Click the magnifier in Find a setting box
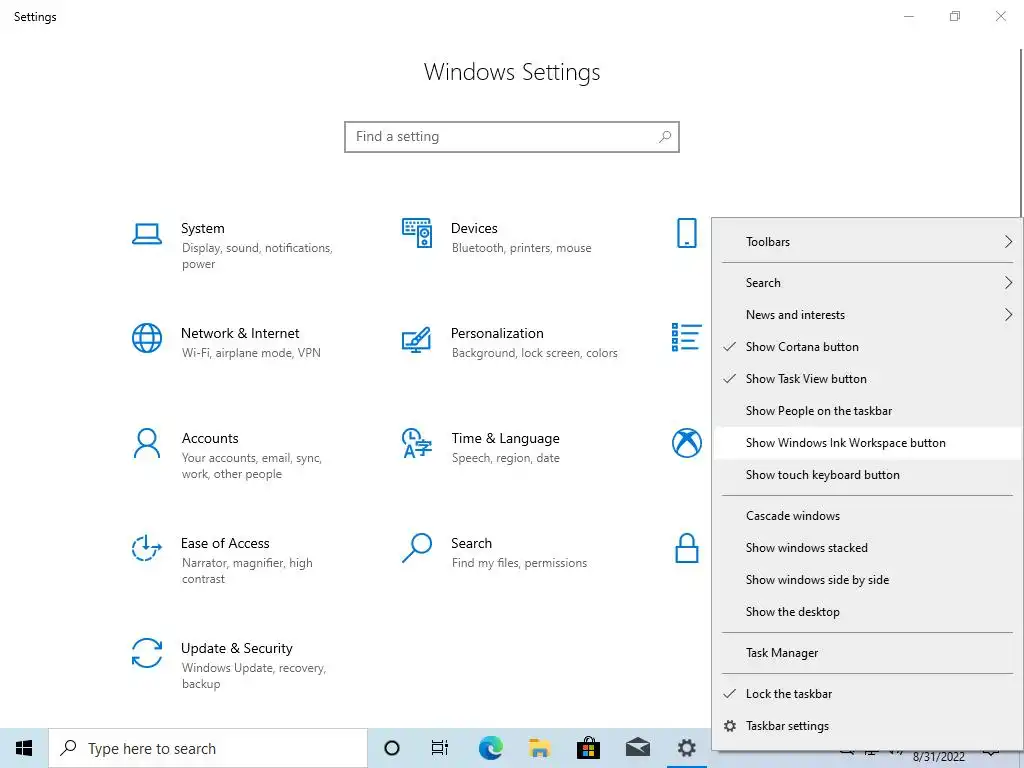 (664, 136)
